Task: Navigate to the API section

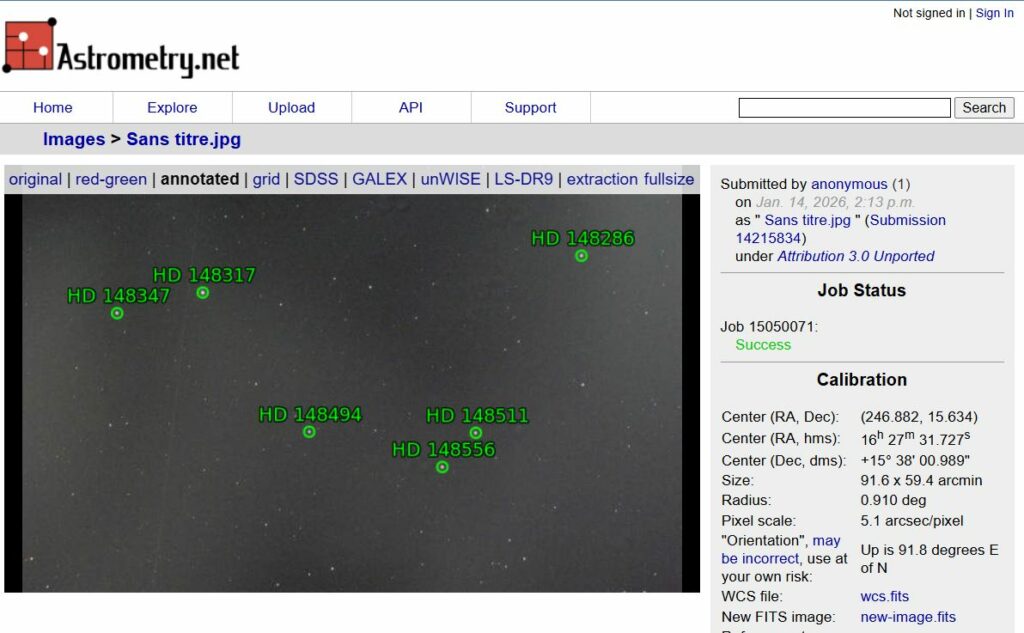Action: click(x=411, y=108)
